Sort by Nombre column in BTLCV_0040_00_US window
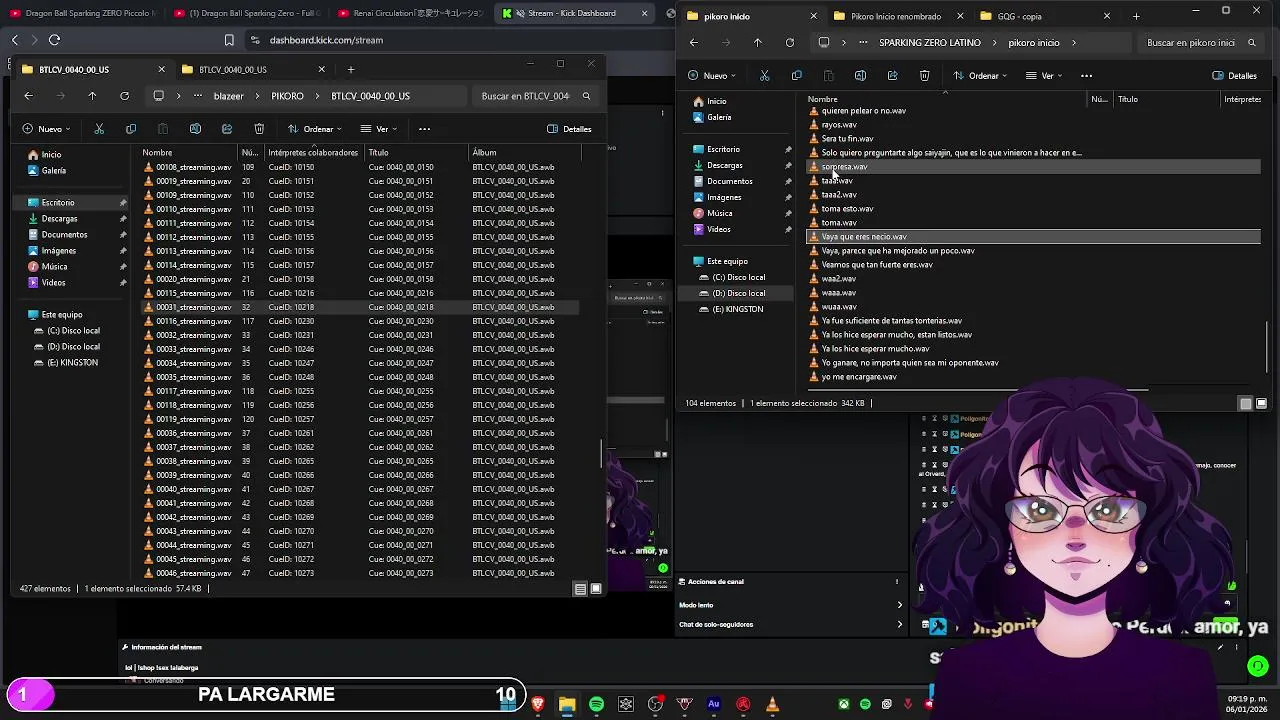Screen dimensions: 1280x720 [x=157, y=153]
